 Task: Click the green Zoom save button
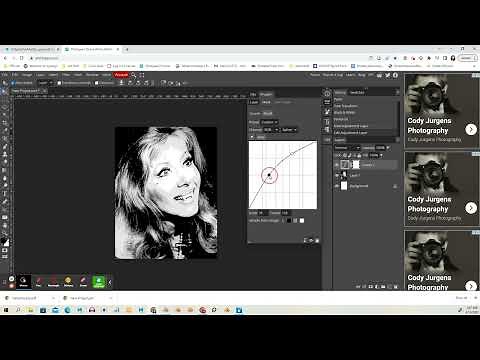[x=99, y=282]
